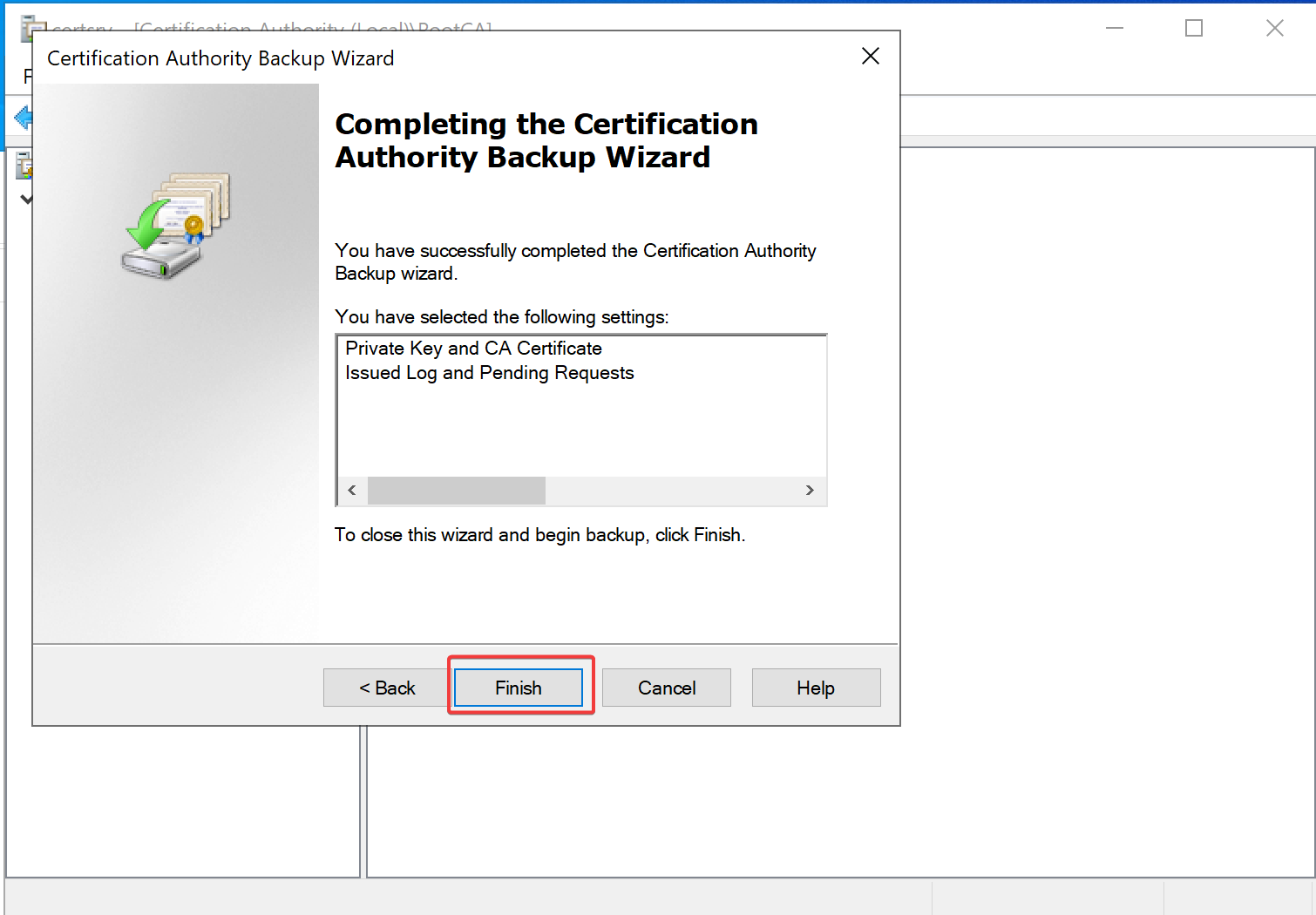
Task: Click the certsrv window title icon
Action: (x=30, y=26)
